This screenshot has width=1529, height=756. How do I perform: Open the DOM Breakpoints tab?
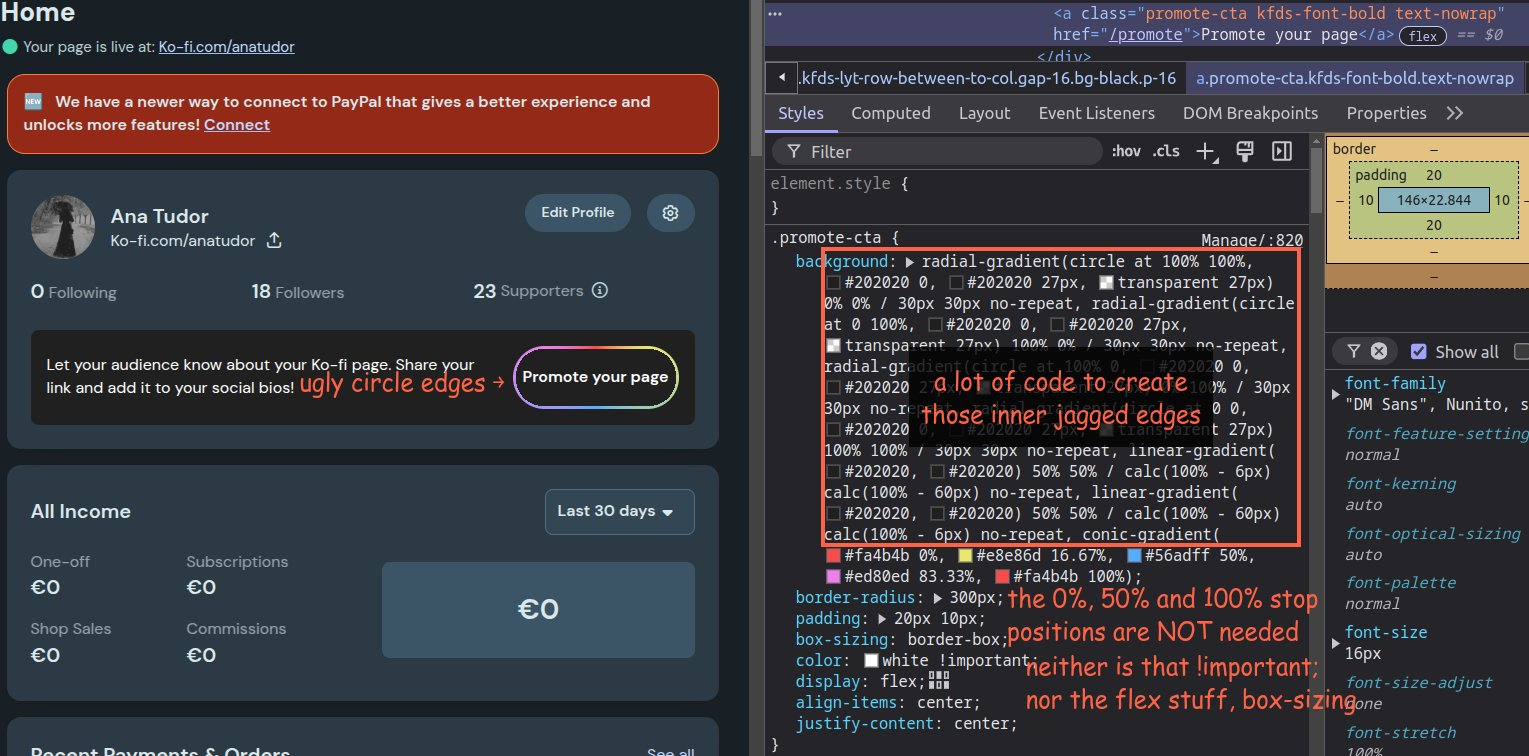tap(1250, 113)
